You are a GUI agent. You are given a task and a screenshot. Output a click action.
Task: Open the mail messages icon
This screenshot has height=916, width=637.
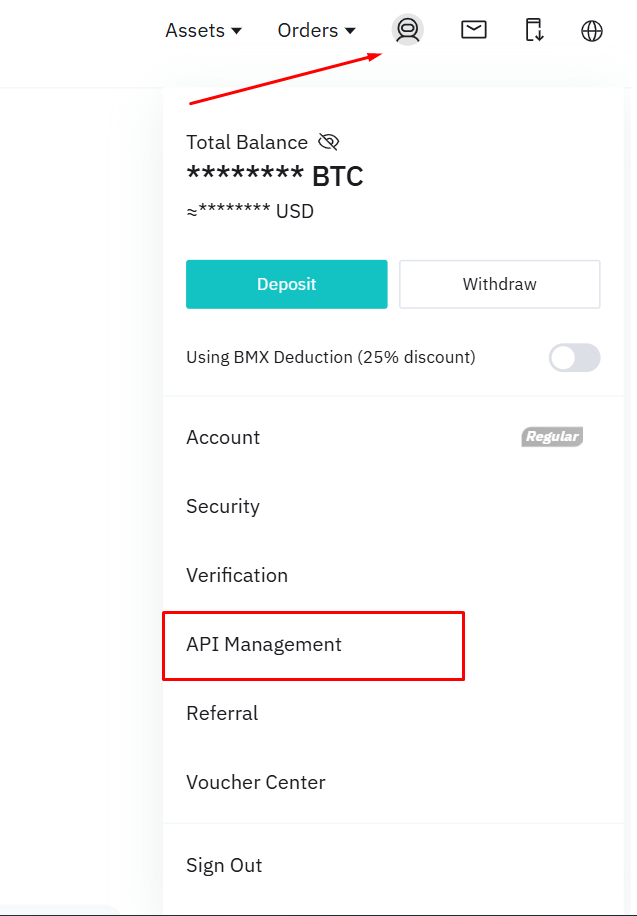click(474, 30)
